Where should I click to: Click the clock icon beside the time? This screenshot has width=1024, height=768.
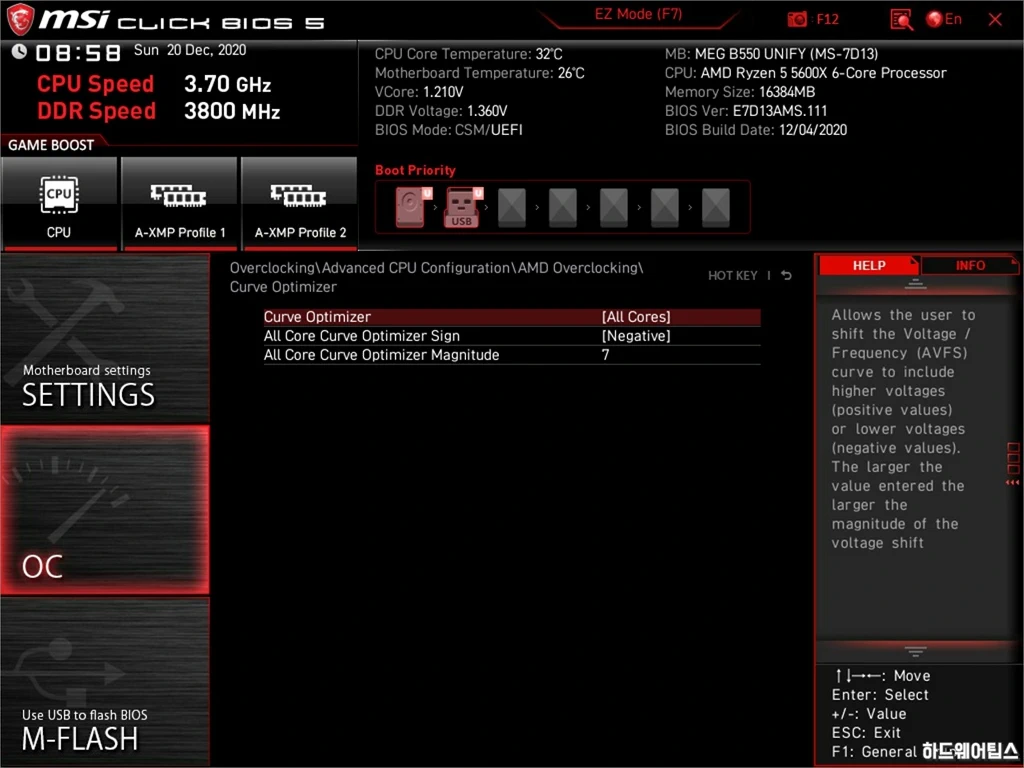pos(19,51)
